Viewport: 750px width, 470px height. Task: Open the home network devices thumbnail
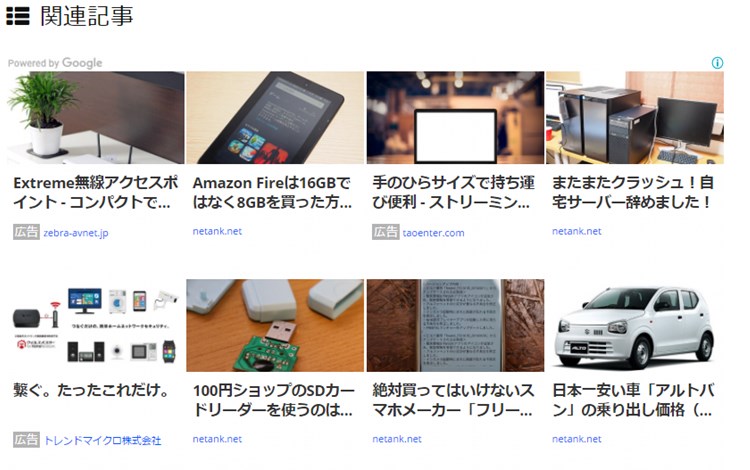click(x=96, y=326)
